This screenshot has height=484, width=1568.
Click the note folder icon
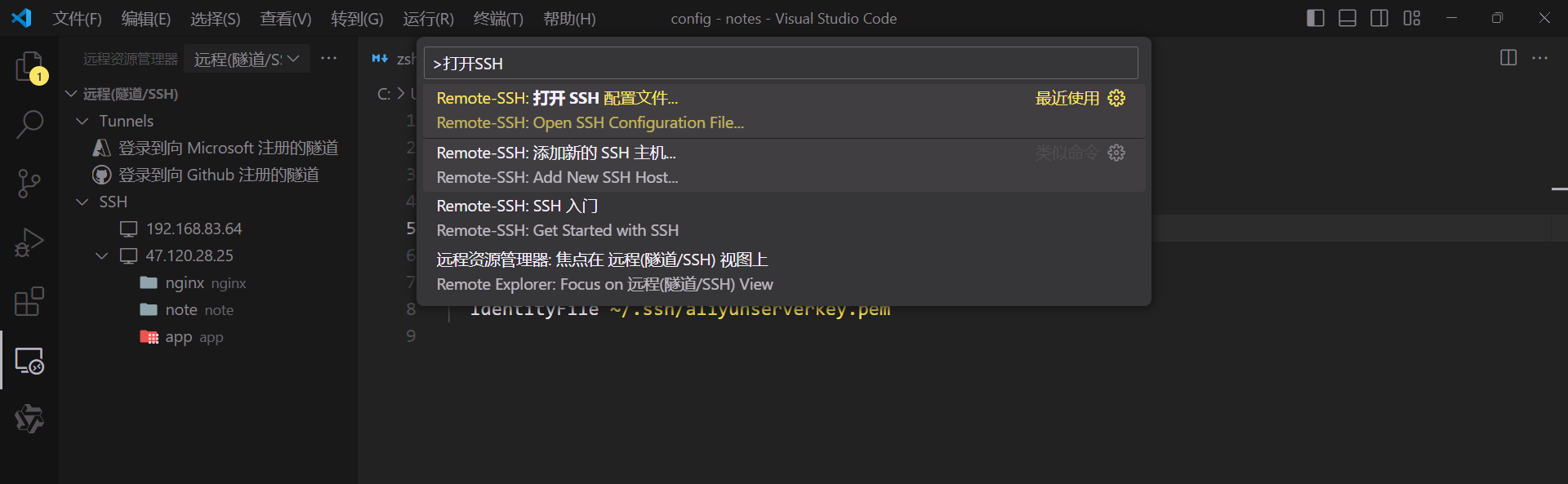pos(149,309)
